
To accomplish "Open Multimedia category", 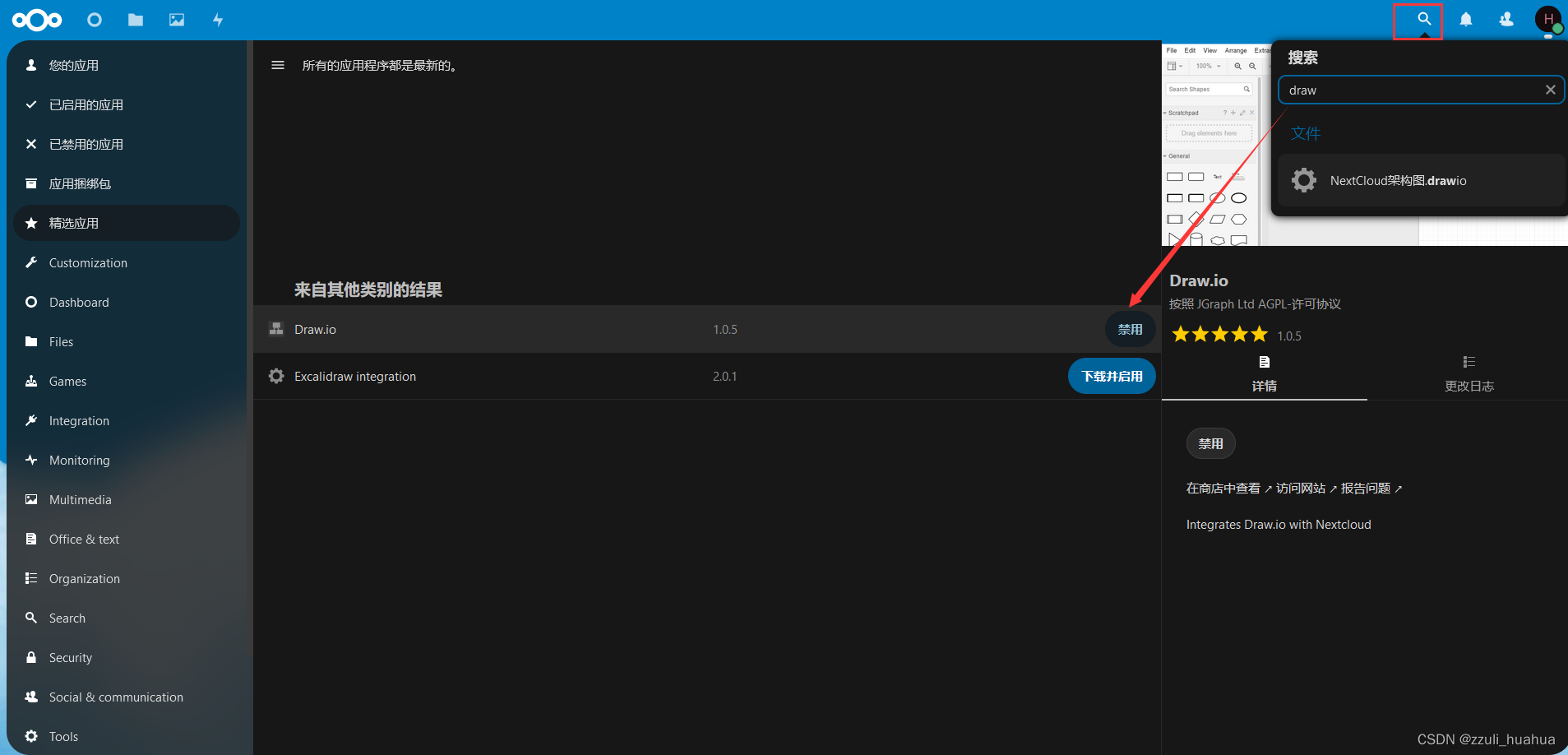I will [x=127, y=499].
